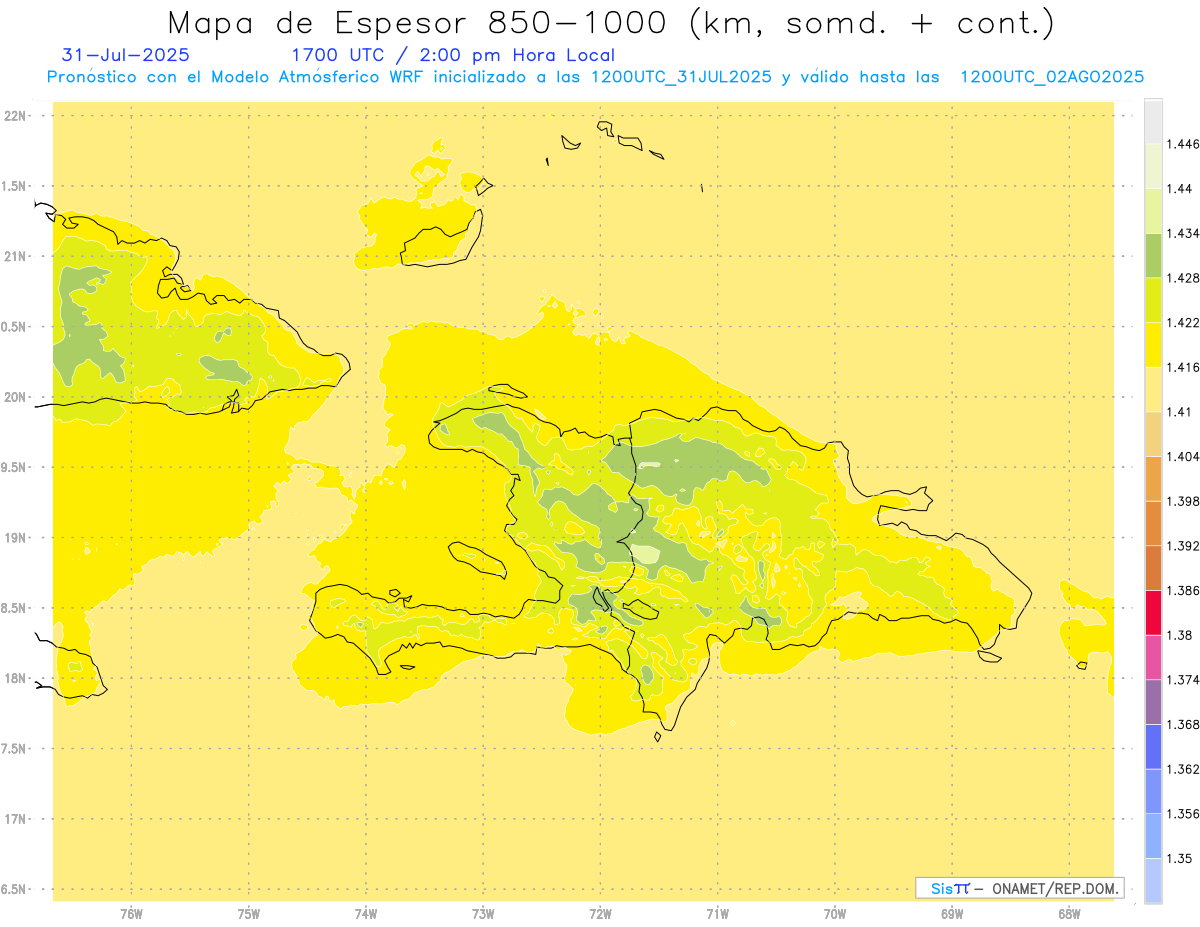
Task: Click the pale yellow swatch between 1.41 and 1.416
Action: point(1153,389)
